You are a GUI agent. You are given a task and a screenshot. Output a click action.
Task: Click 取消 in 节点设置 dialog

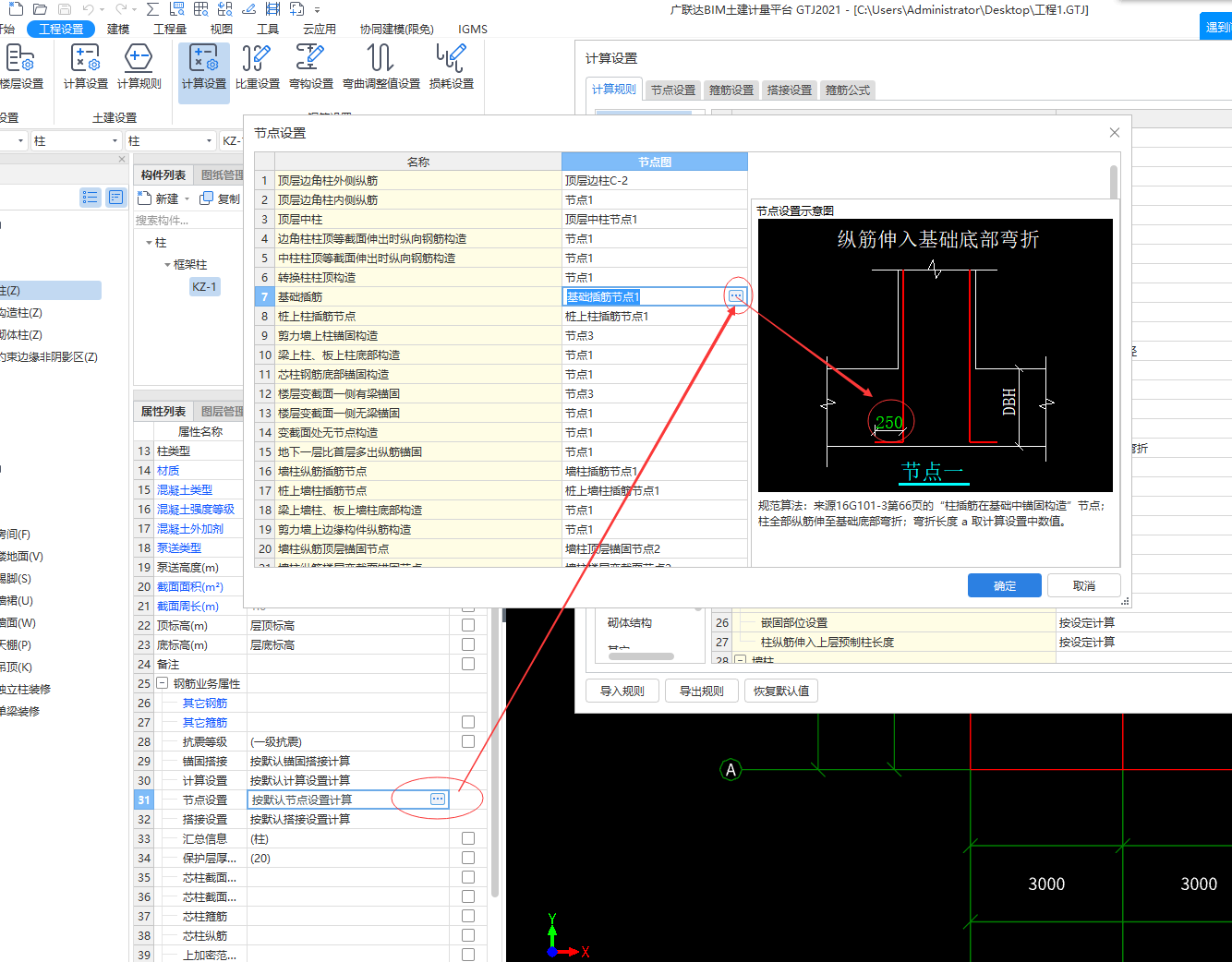[1084, 585]
